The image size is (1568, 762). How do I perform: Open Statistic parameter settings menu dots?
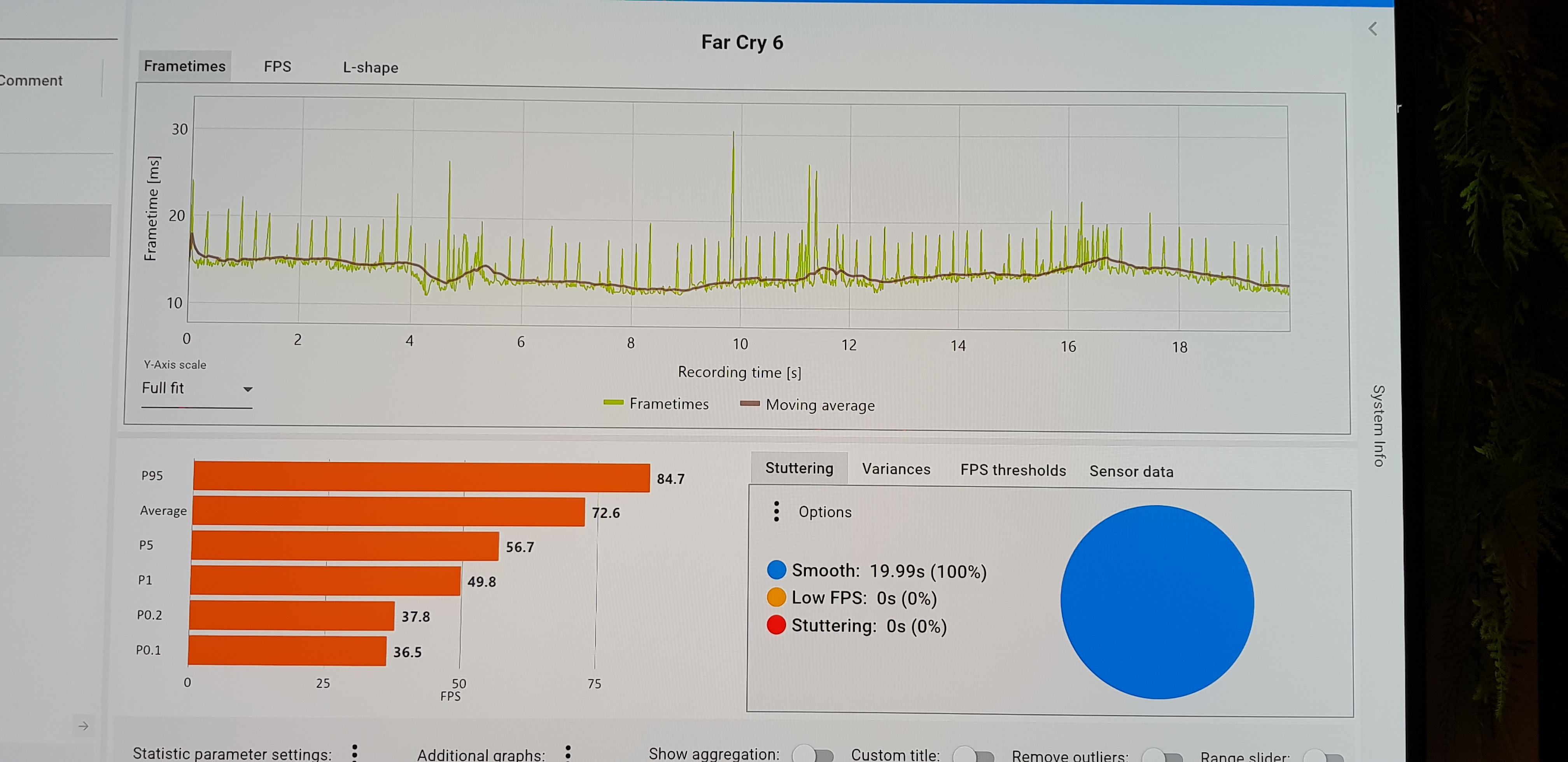(x=355, y=752)
